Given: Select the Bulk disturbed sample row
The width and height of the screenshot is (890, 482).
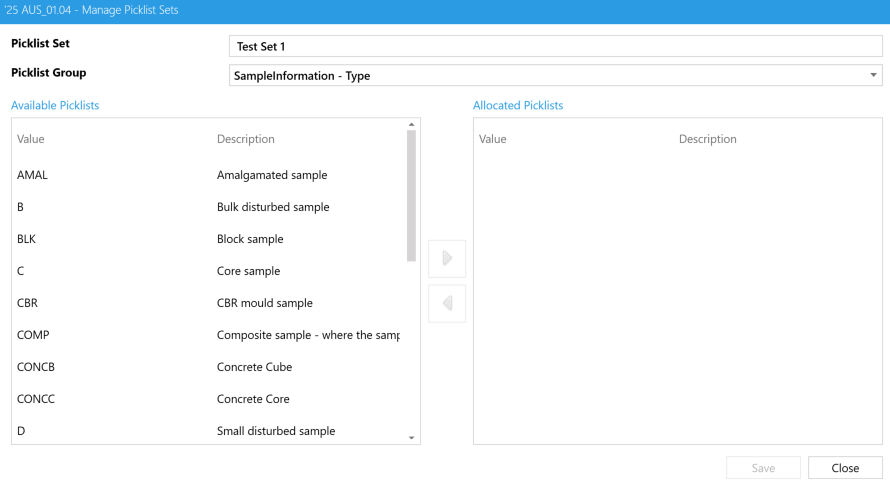Looking at the screenshot, I should point(208,207).
